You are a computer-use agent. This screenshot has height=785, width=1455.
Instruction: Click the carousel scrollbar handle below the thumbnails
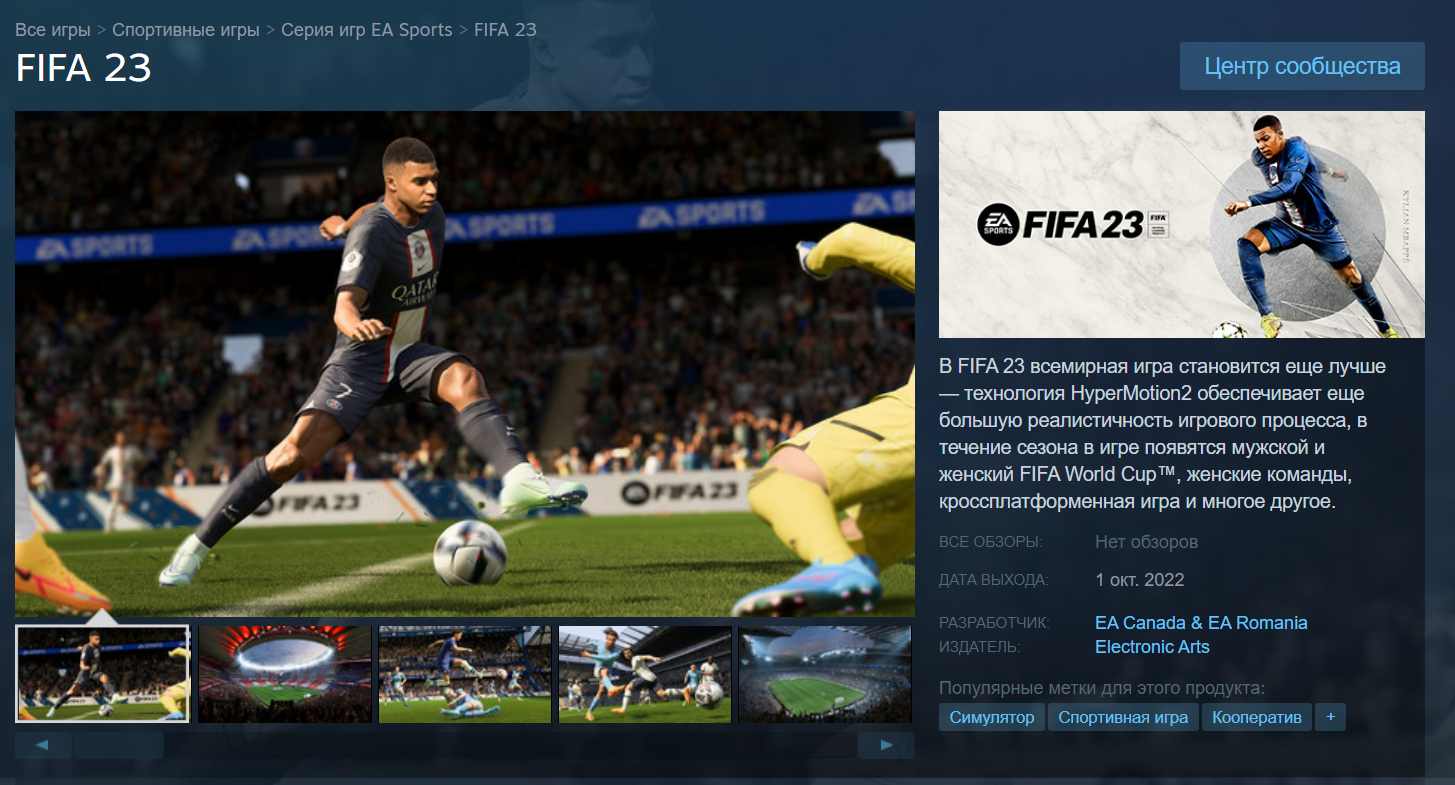[x=118, y=745]
